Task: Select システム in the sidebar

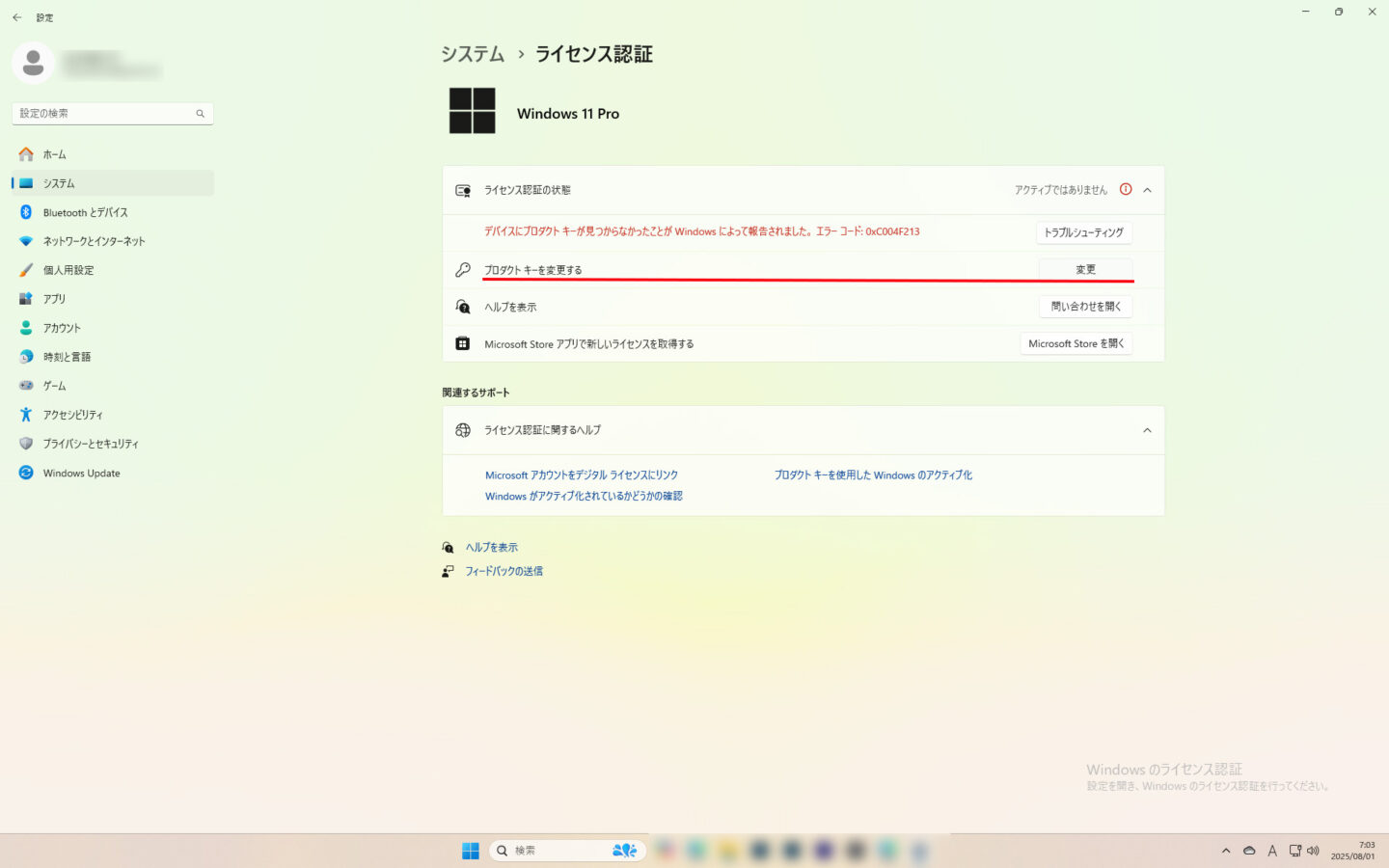Action: point(113,183)
